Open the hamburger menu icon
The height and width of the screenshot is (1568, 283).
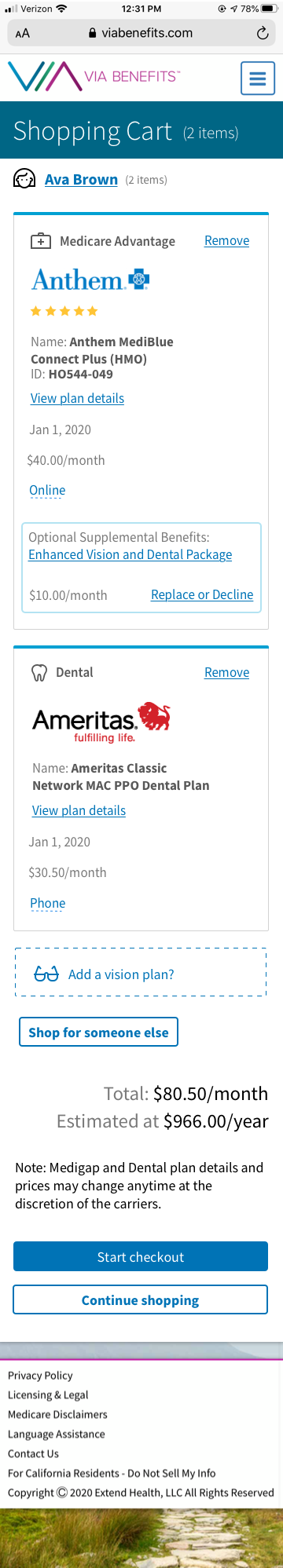point(257,79)
